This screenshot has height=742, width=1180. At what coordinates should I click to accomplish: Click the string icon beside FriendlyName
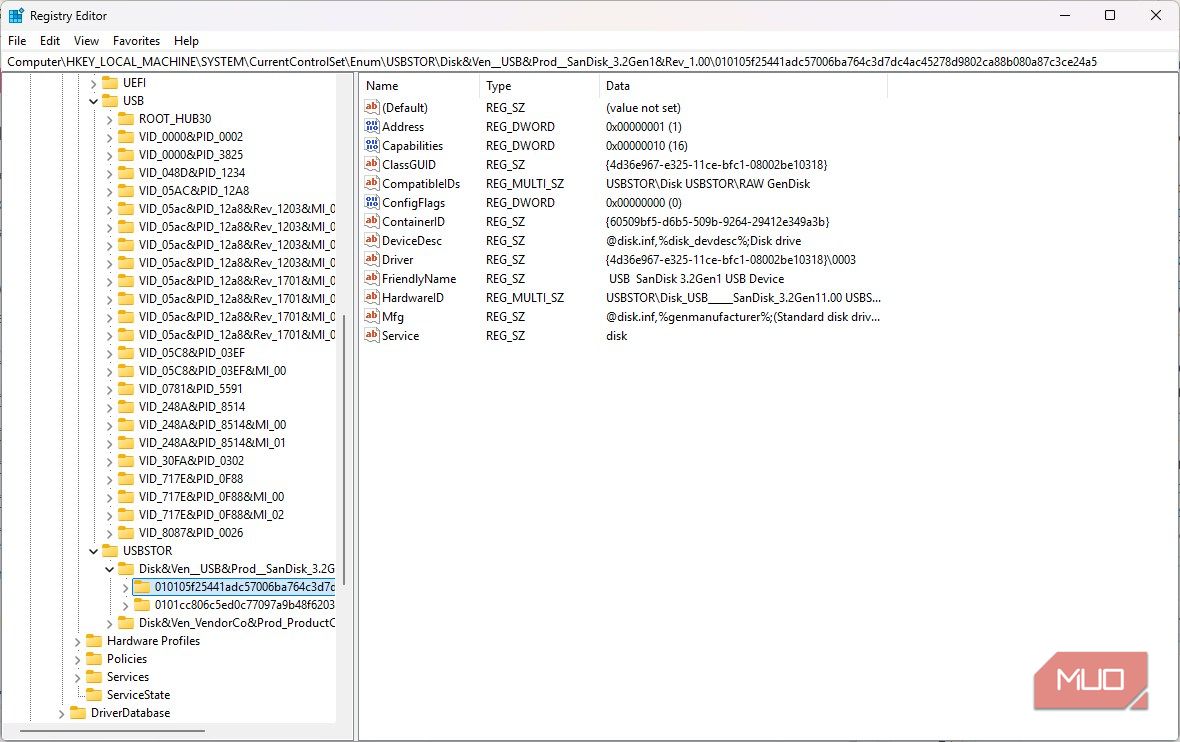coord(371,278)
